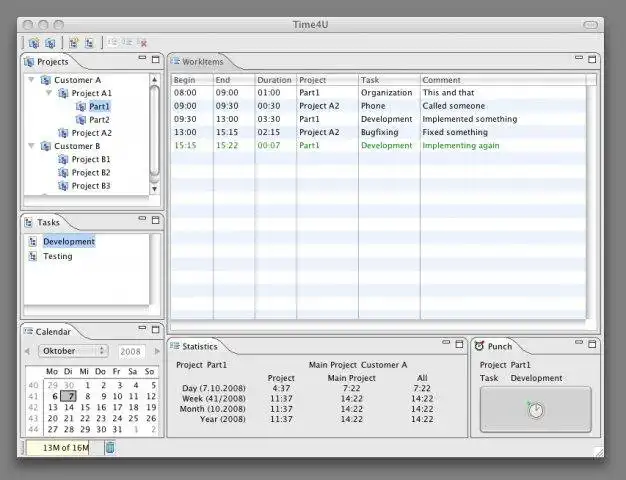Click the greyed Edit work item toolbar icon
This screenshot has height=480, width=626.
[x=127, y=42]
